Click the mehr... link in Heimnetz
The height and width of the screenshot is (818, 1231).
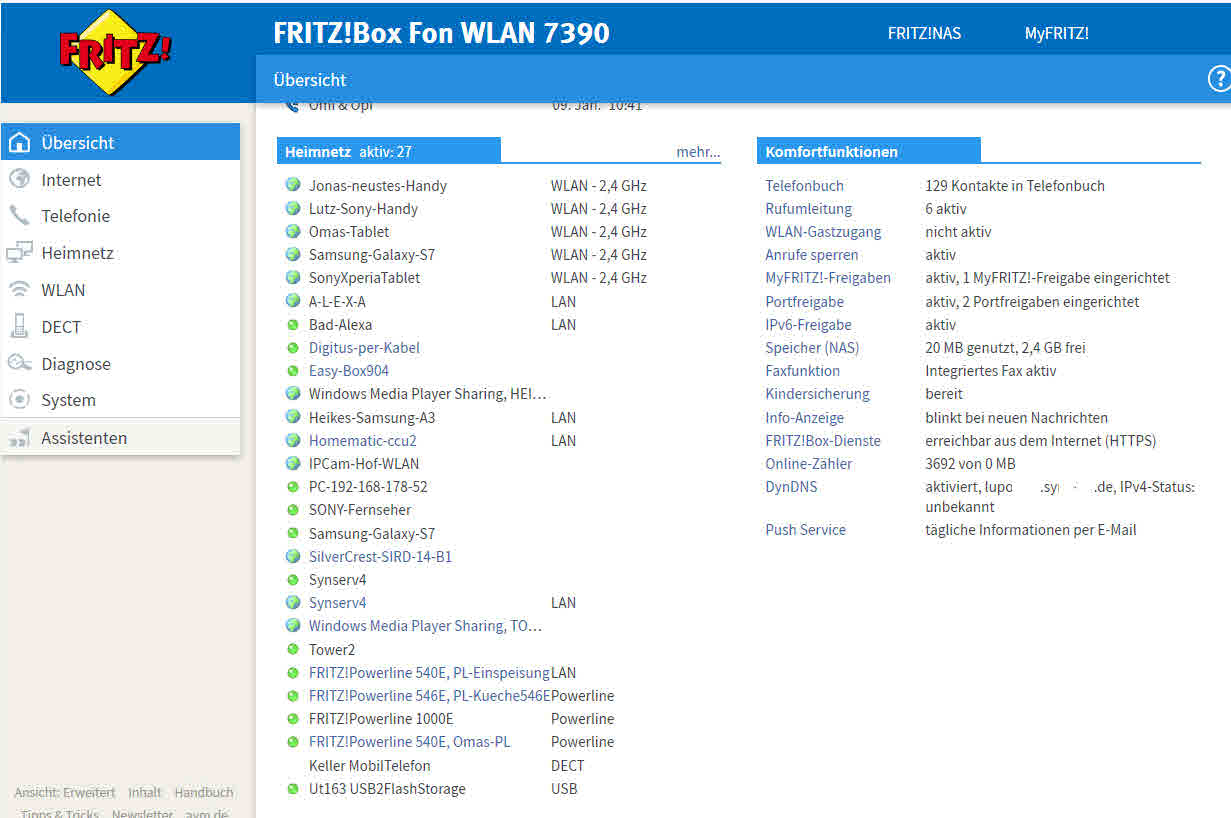point(698,152)
